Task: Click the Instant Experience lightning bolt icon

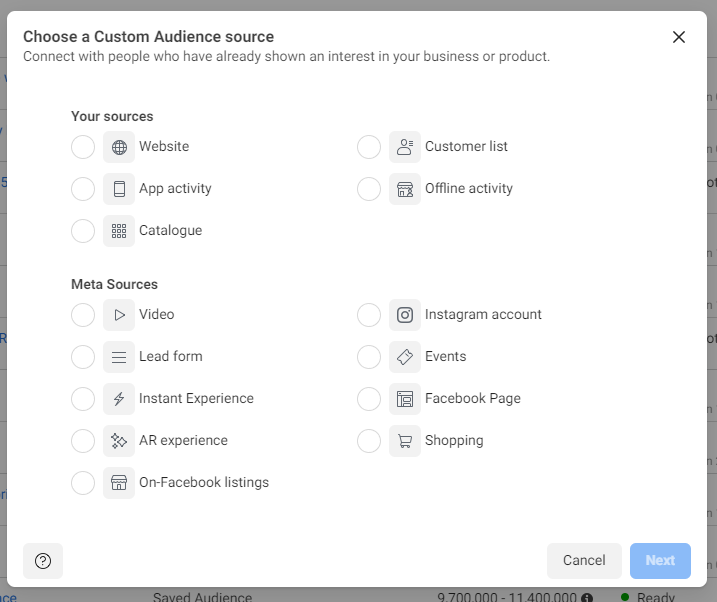Action: click(119, 399)
